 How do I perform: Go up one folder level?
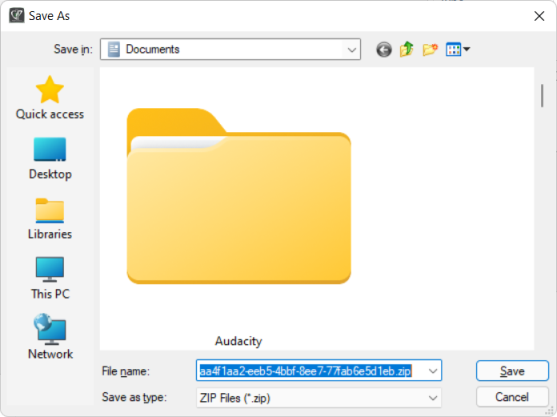click(407, 49)
